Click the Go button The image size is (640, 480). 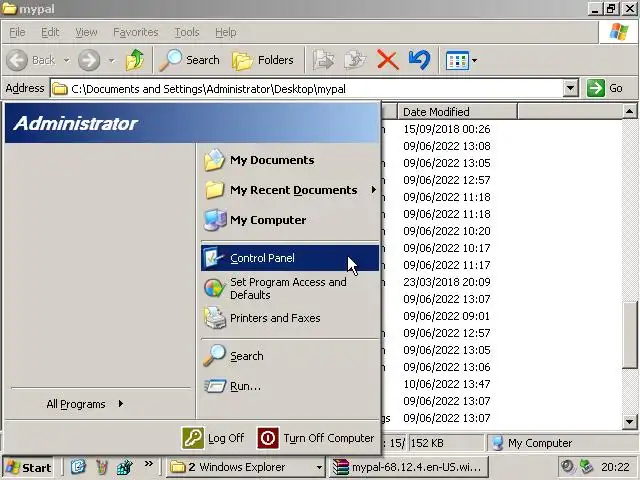tap(605, 88)
